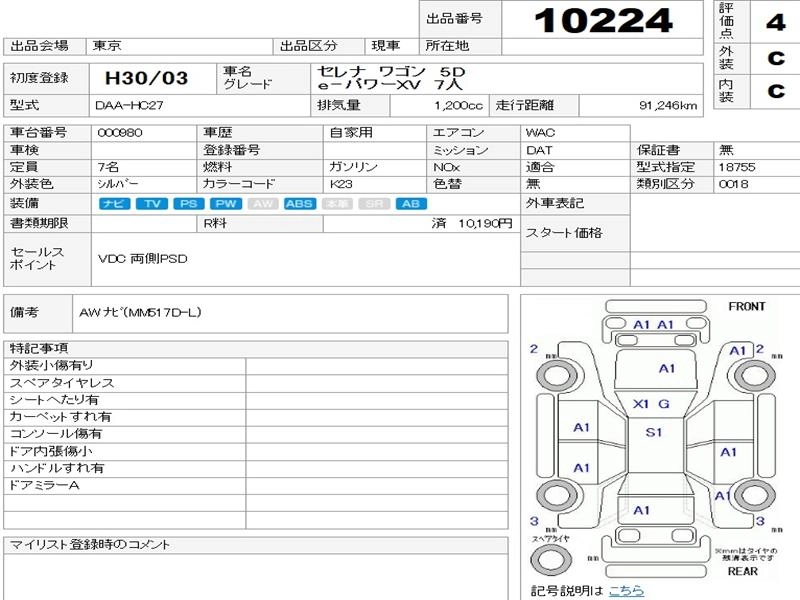Select the G mark on the windshield

pos(664,404)
